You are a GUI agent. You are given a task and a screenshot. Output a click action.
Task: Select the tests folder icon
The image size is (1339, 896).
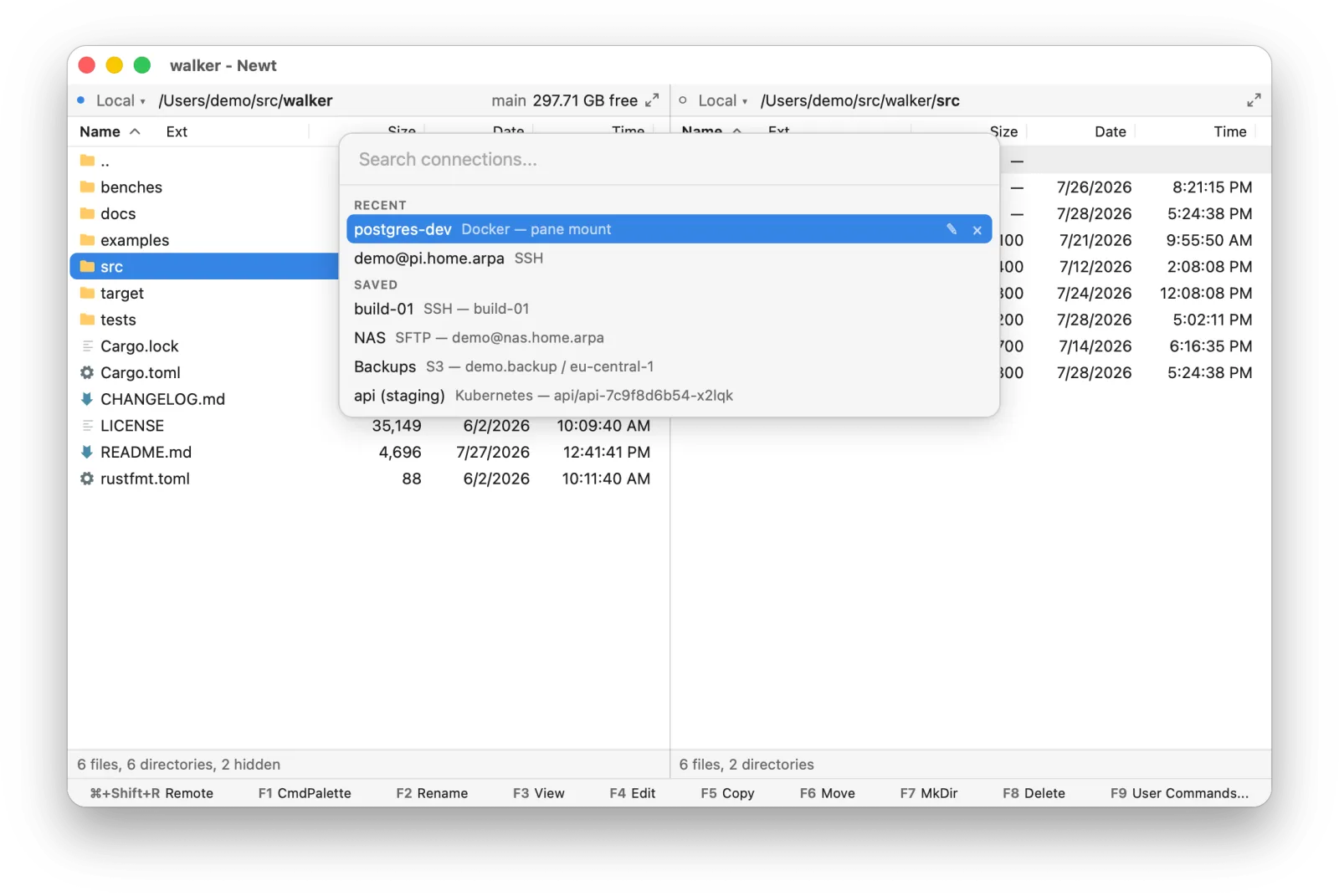tap(87, 320)
